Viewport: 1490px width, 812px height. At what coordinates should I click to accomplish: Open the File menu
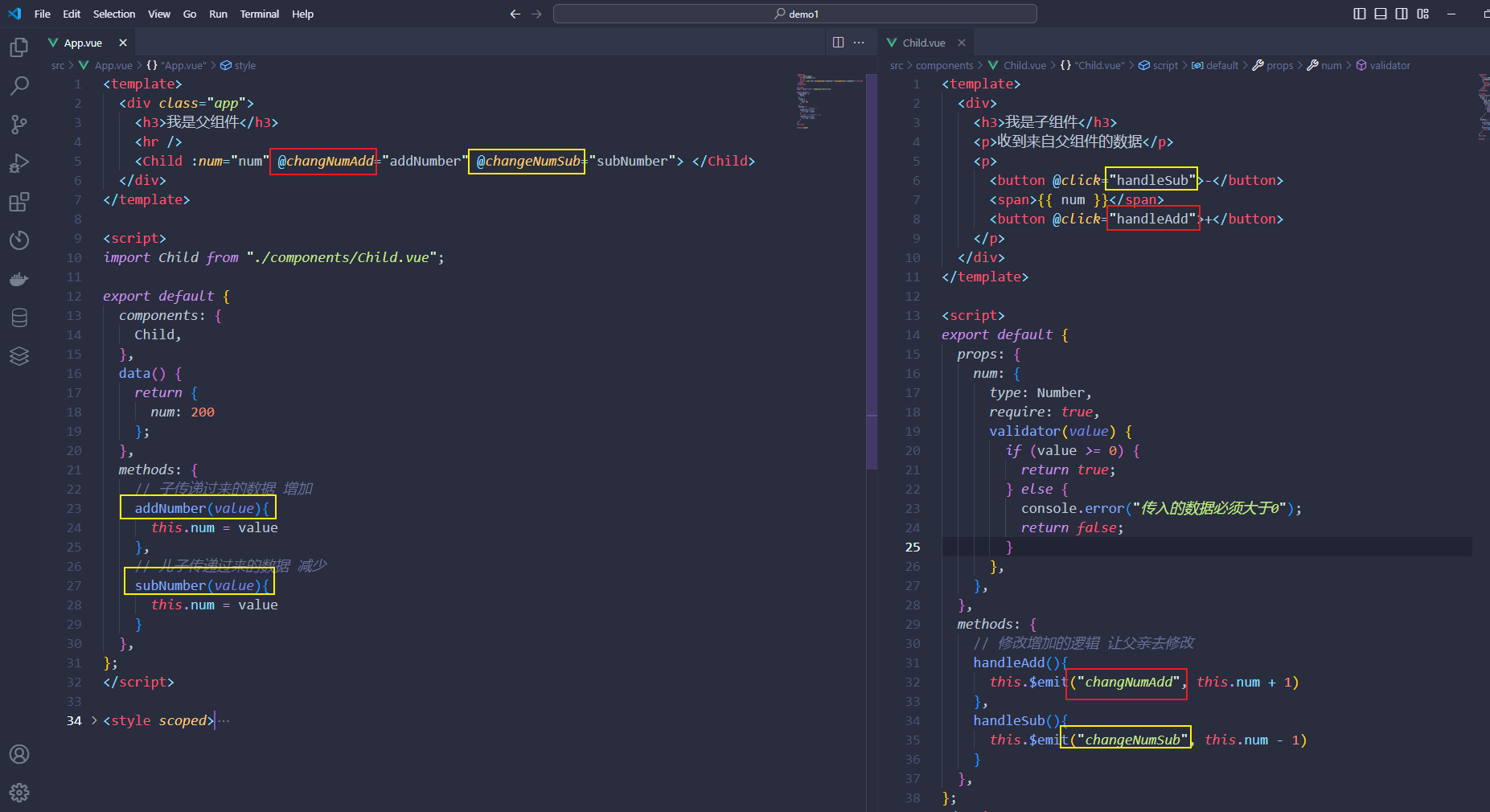pyautogui.click(x=43, y=14)
